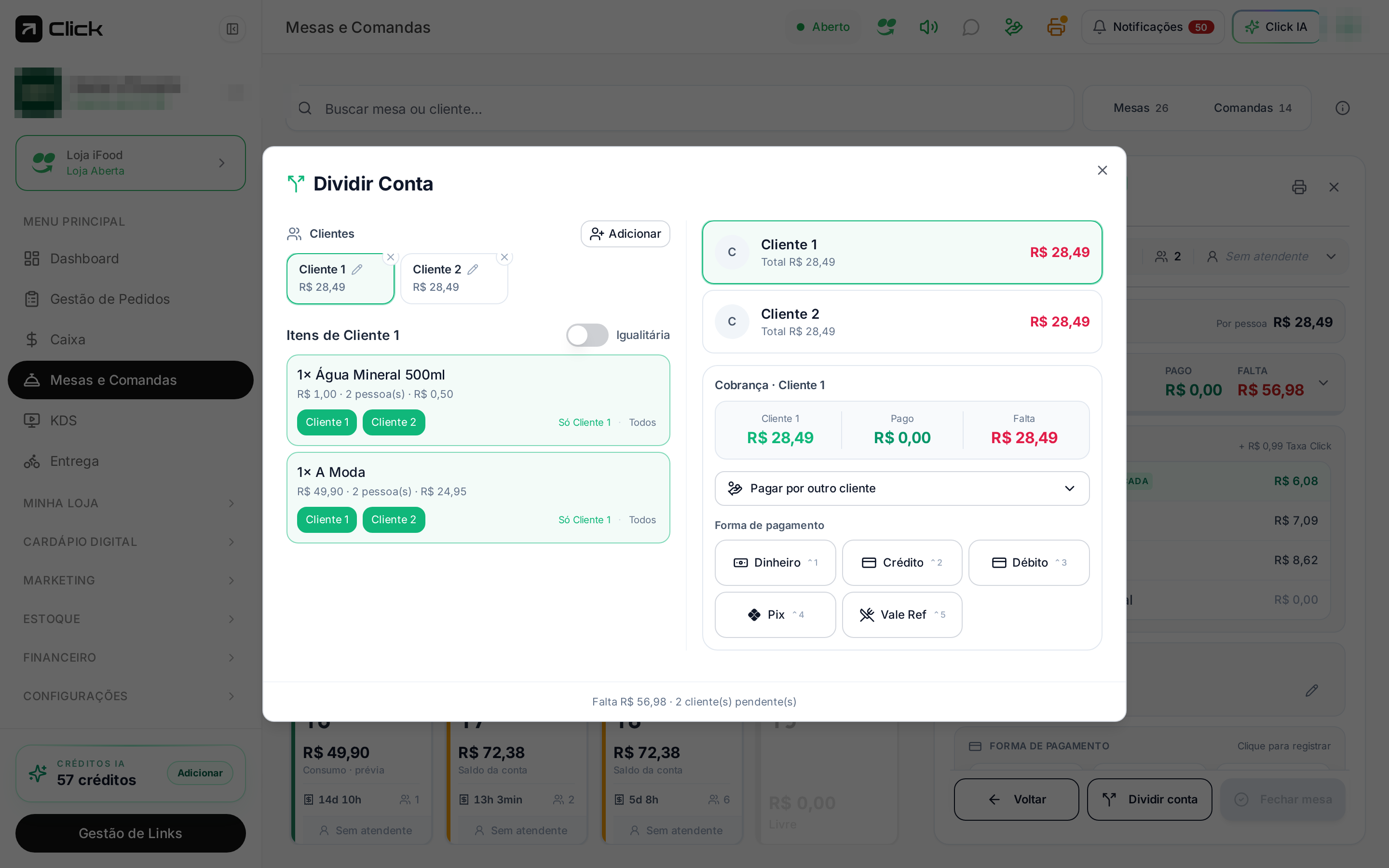The width and height of the screenshot is (1389, 868).
Task: Open Notificações panel
Action: click(1153, 27)
